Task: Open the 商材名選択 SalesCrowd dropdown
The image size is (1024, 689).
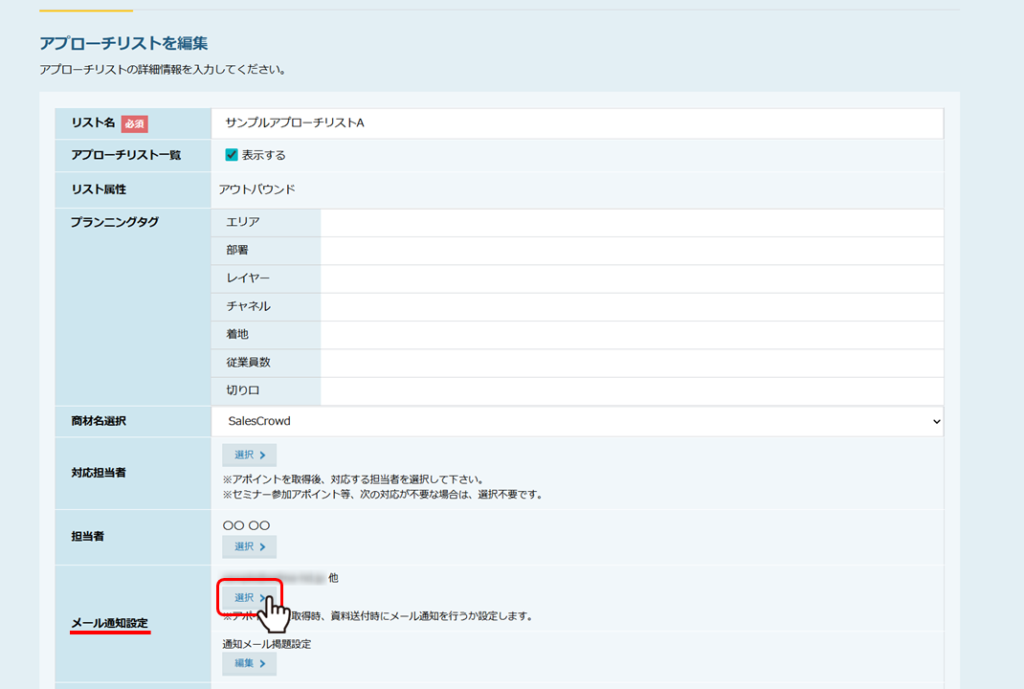Action: point(577,421)
